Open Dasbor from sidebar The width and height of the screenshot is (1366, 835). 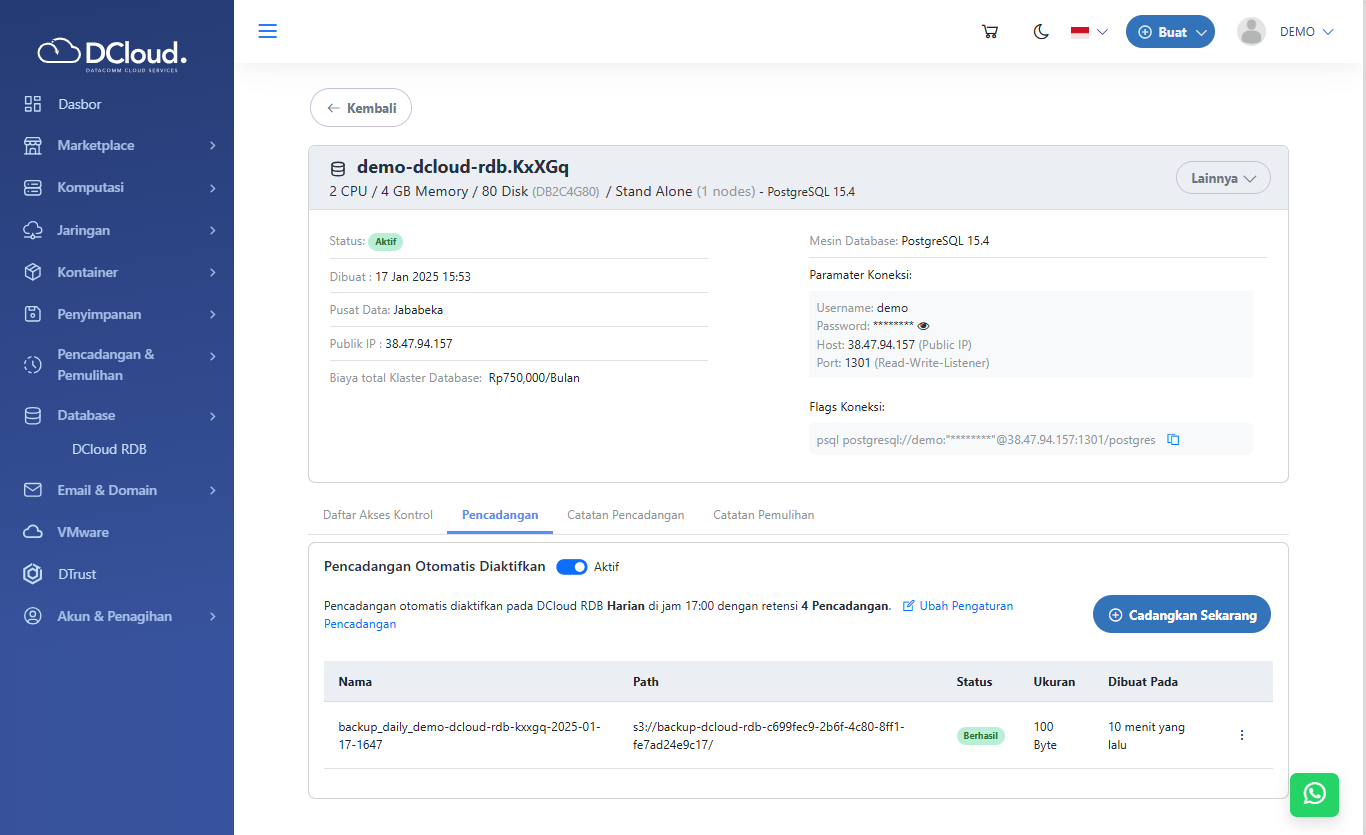point(79,104)
